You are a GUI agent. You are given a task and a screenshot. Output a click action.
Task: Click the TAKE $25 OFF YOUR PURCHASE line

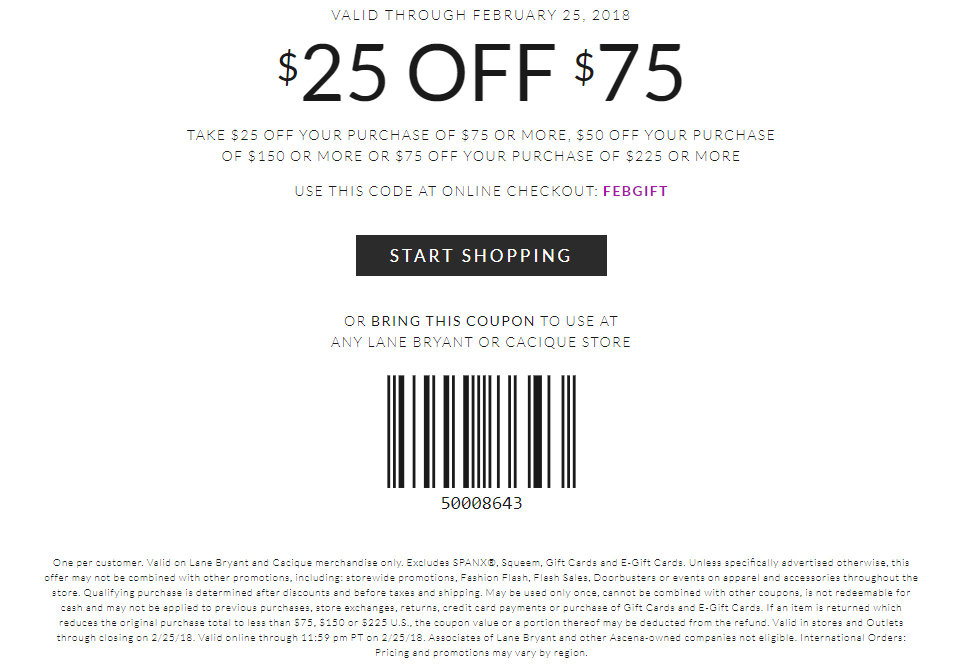coord(481,135)
